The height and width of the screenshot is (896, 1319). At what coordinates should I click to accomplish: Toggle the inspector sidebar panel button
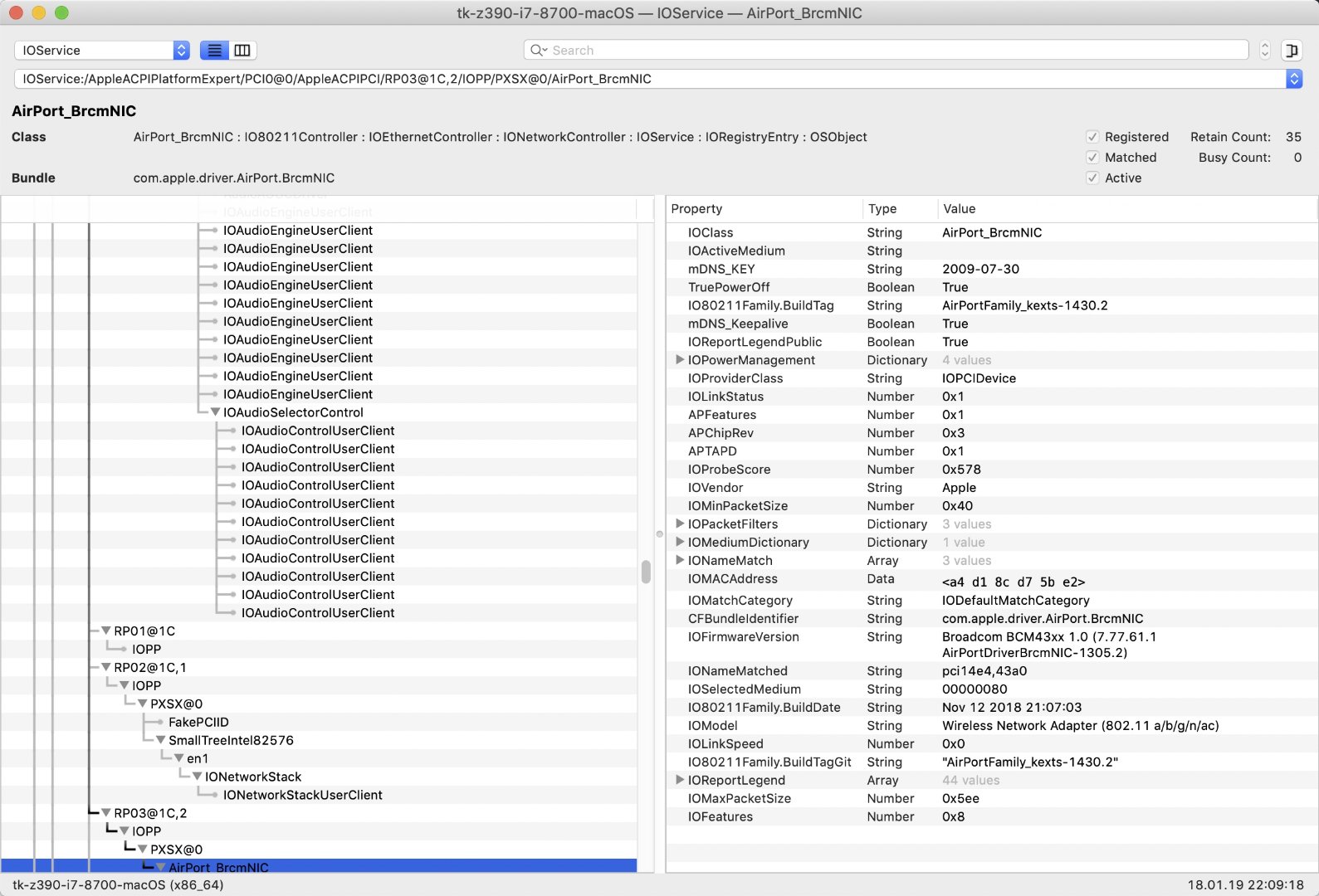1292,51
